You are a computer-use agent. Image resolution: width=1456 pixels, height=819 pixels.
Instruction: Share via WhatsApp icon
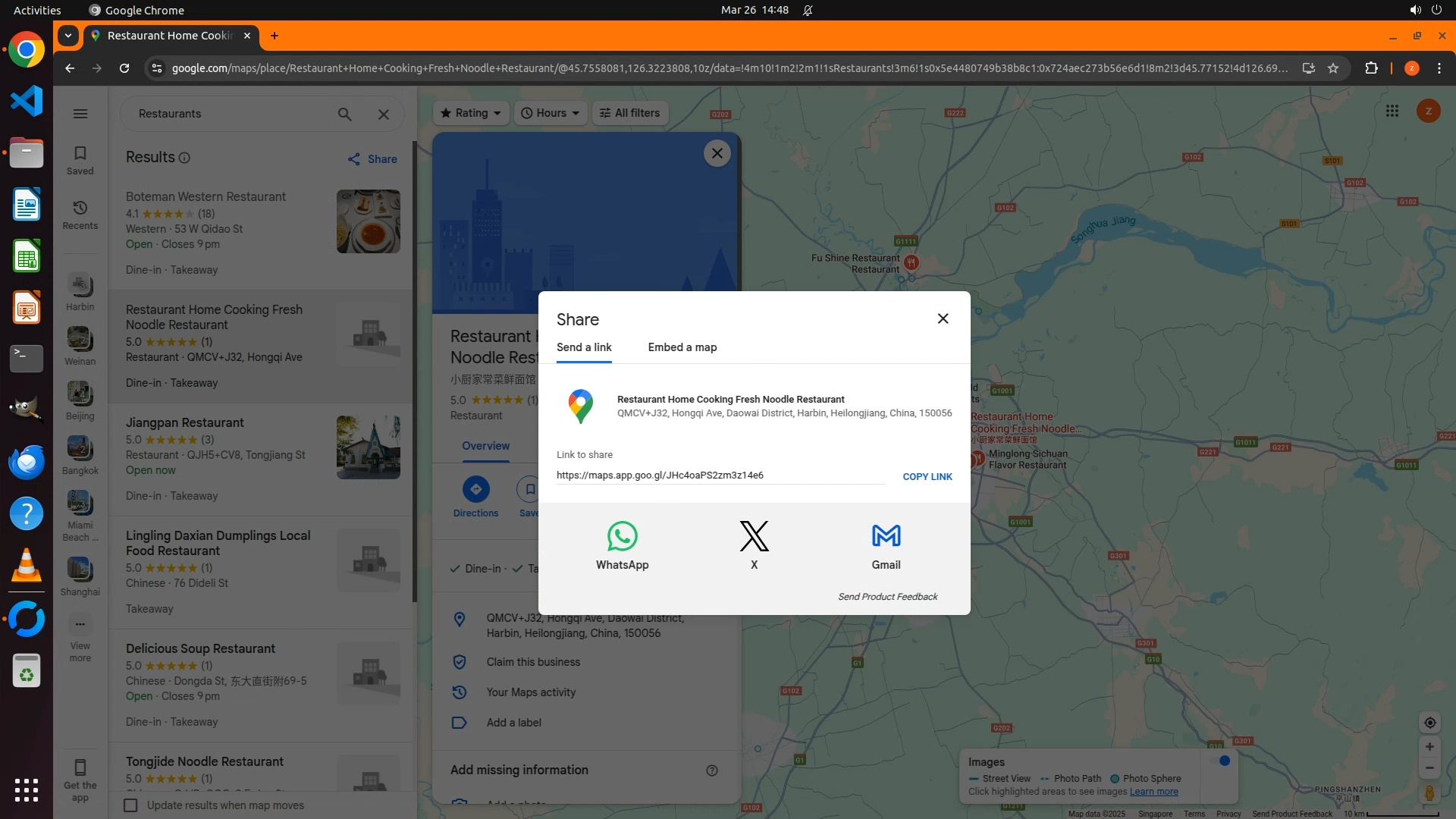coord(622,537)
